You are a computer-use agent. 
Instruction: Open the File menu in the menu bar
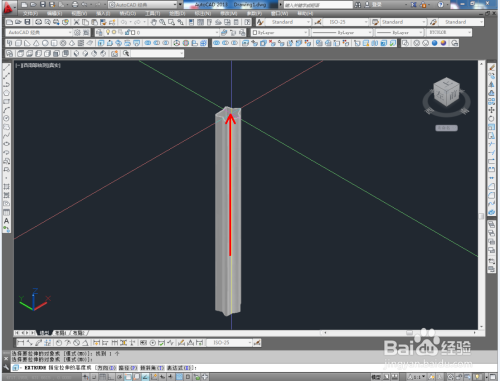pos(30,13)
